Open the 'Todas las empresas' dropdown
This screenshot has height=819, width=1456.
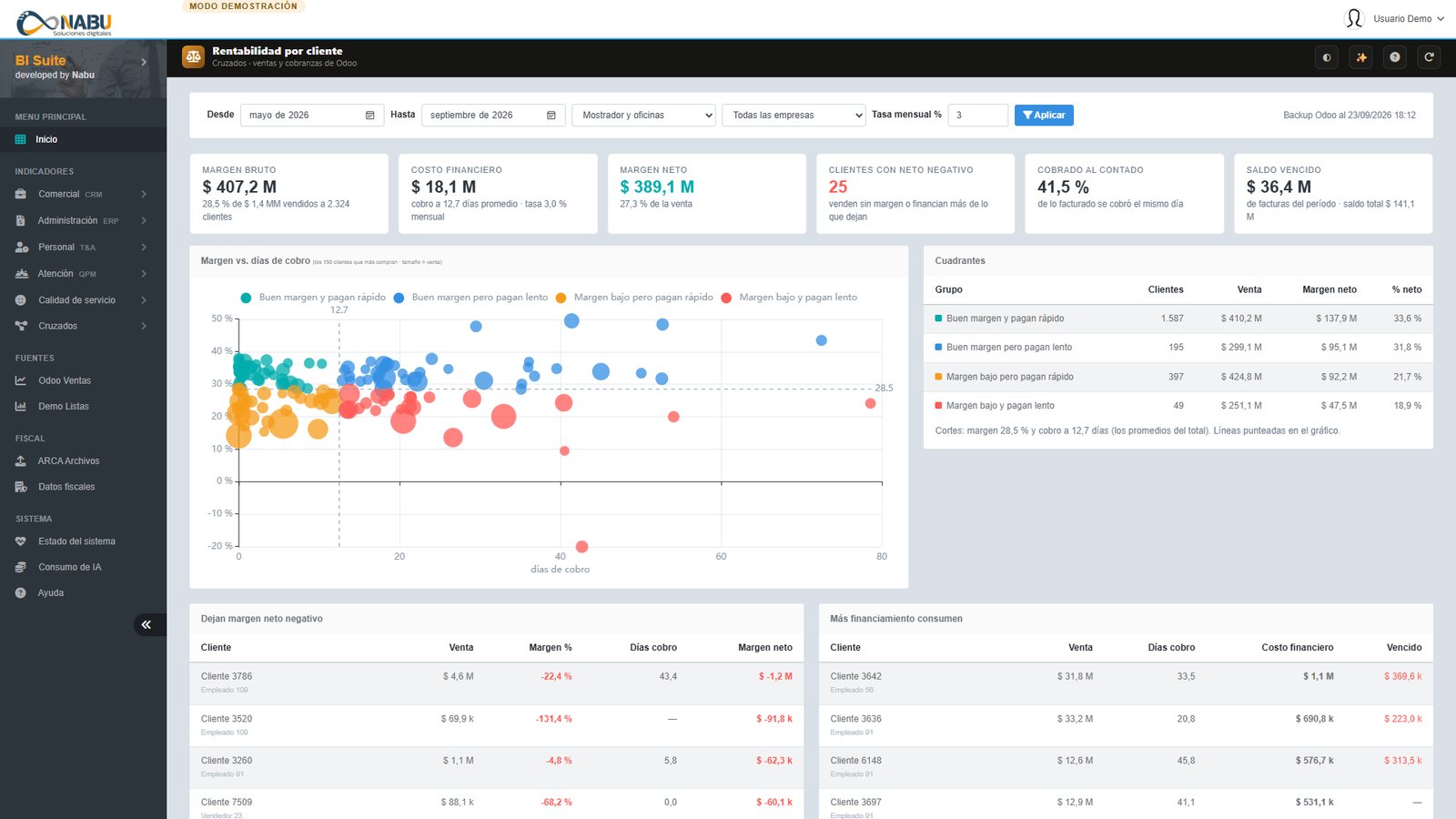pyautogui.click(x=794, y=116)
